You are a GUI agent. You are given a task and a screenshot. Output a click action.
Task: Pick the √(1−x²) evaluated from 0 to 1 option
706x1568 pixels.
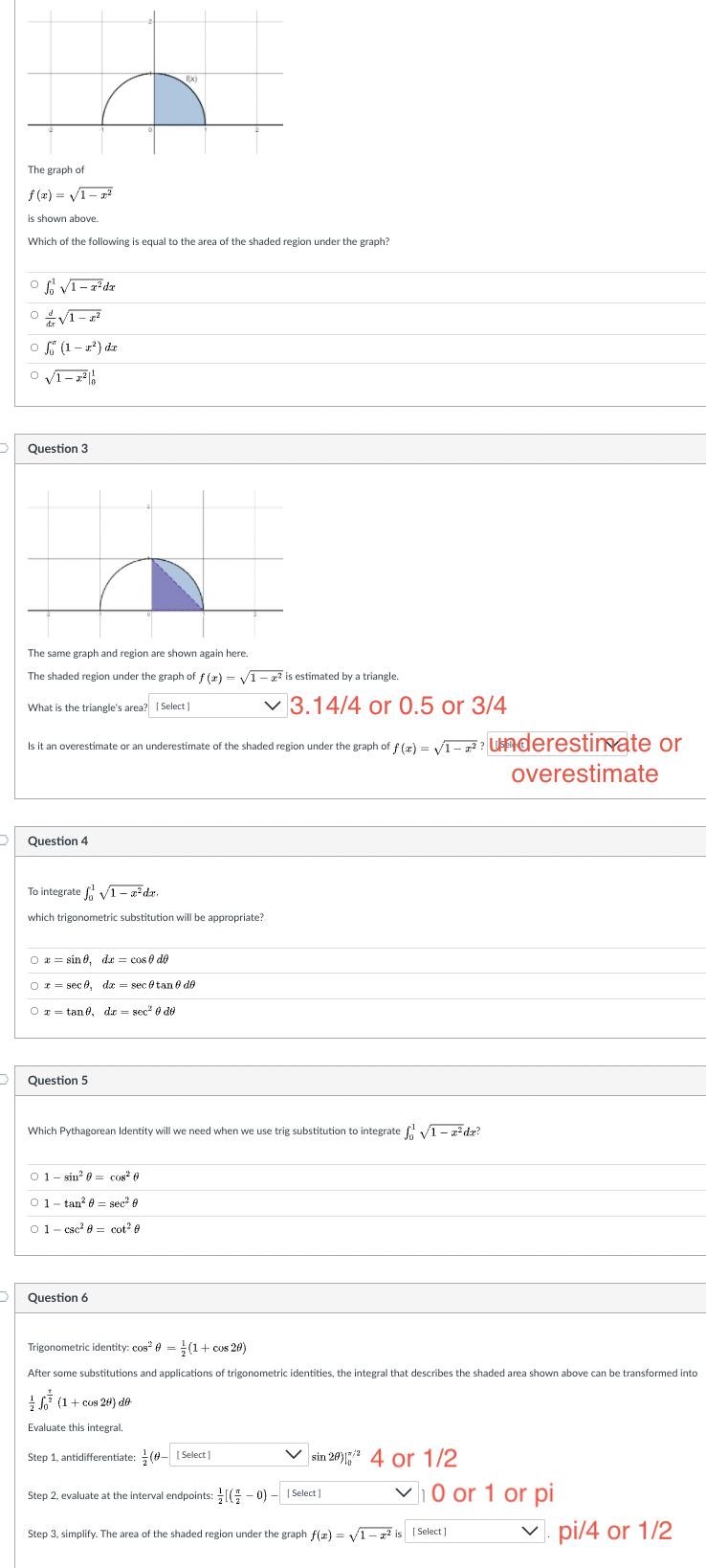34,376
